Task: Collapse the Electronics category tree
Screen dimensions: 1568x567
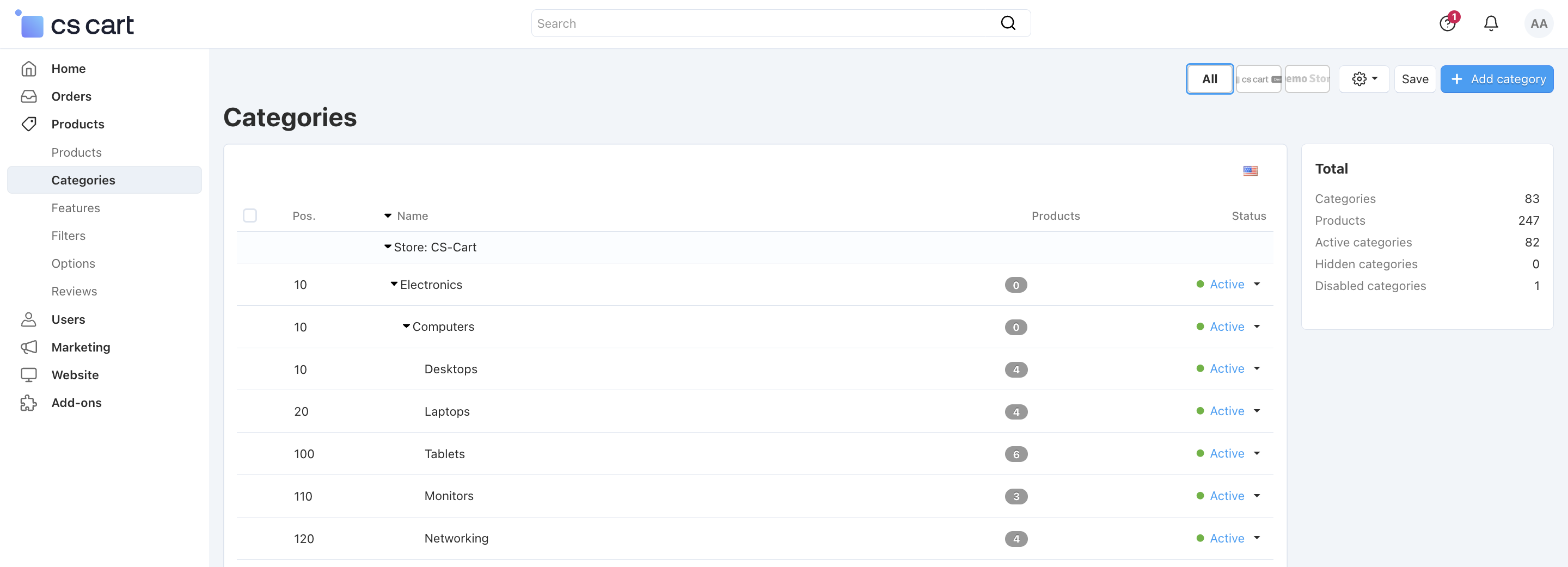Action: coord(394,284)
